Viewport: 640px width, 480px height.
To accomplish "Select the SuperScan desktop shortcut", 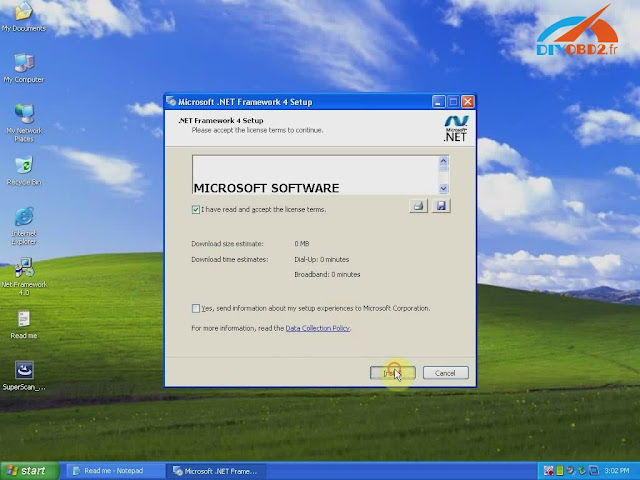I will point(24,376).
